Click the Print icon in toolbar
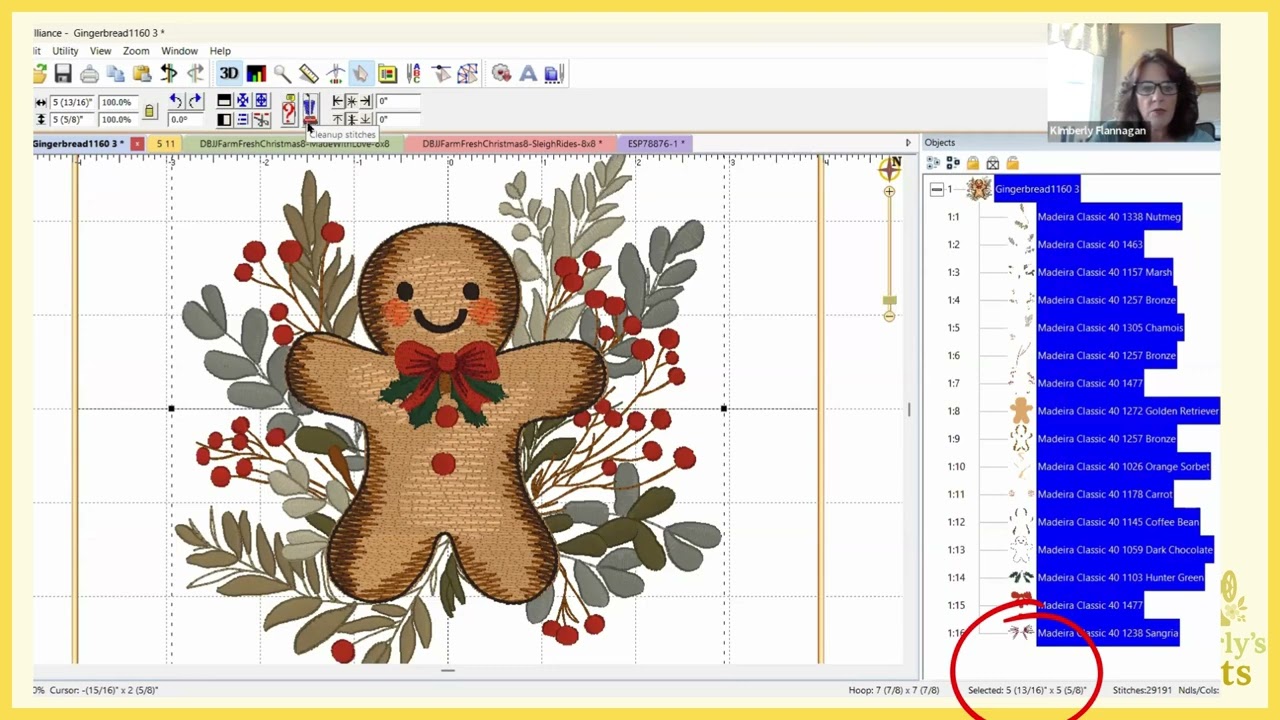 pos(89,73)
